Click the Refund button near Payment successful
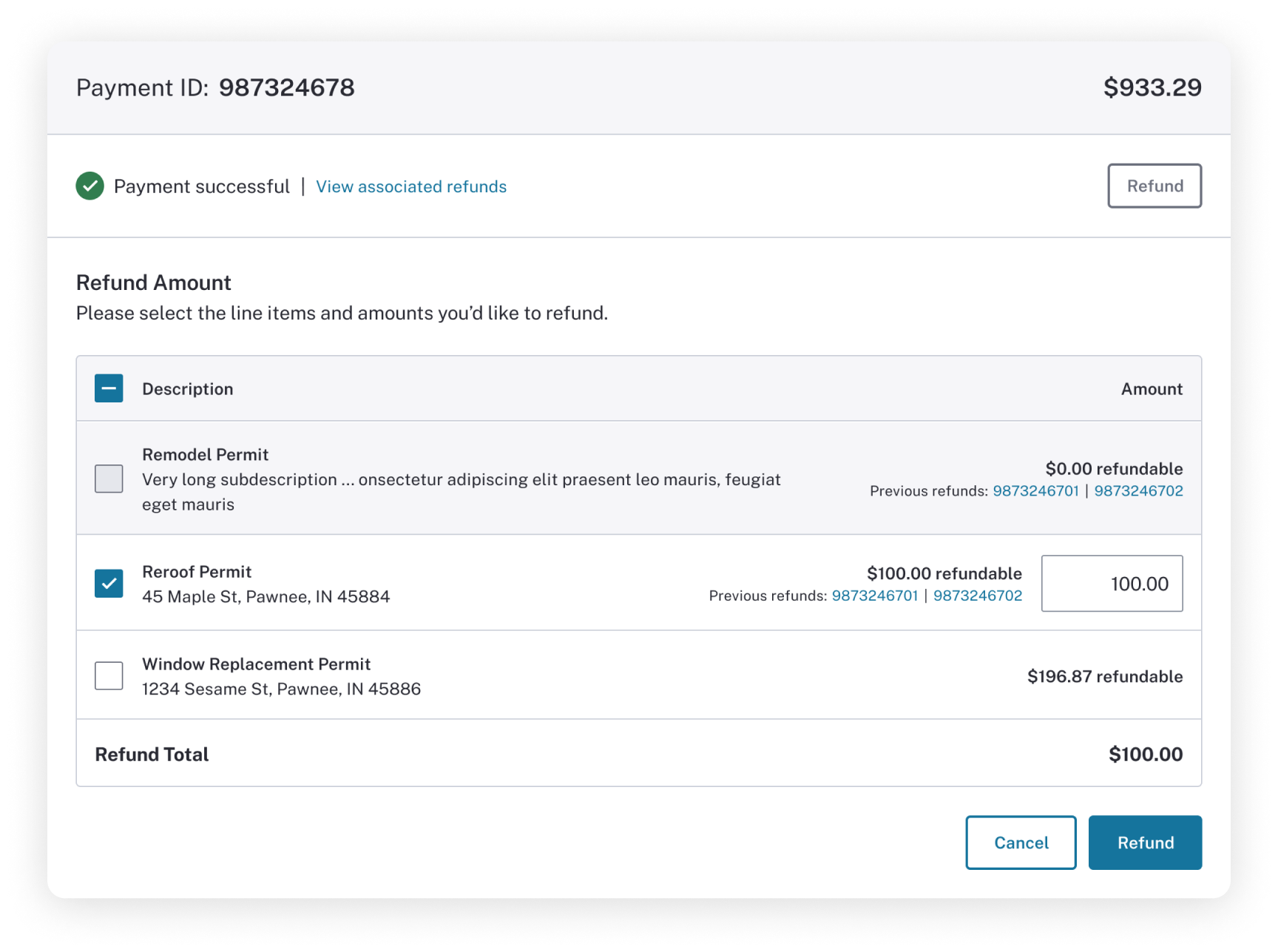Viewport: 1278px width, 952px height. (x=1154, y=186)
